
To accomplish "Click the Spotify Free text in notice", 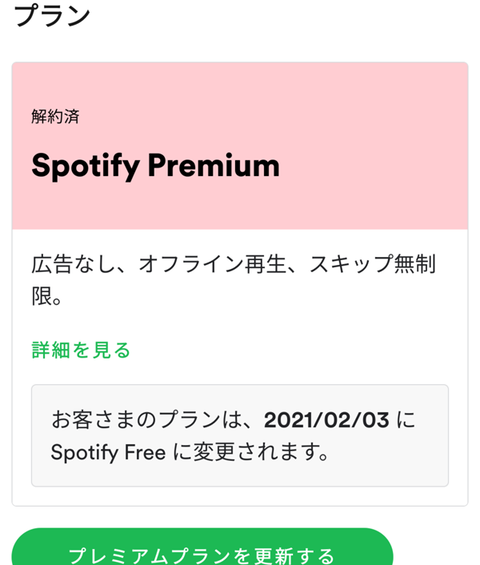I will (108, 452).
